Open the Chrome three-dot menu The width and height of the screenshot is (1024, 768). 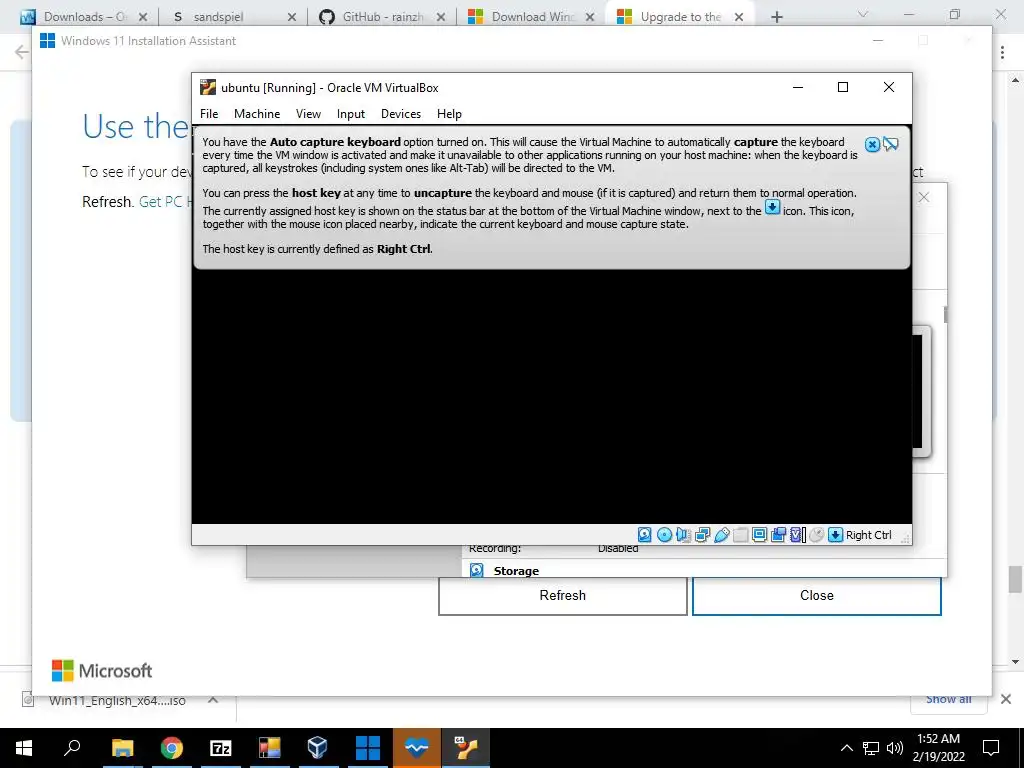tap(1002, 52)
